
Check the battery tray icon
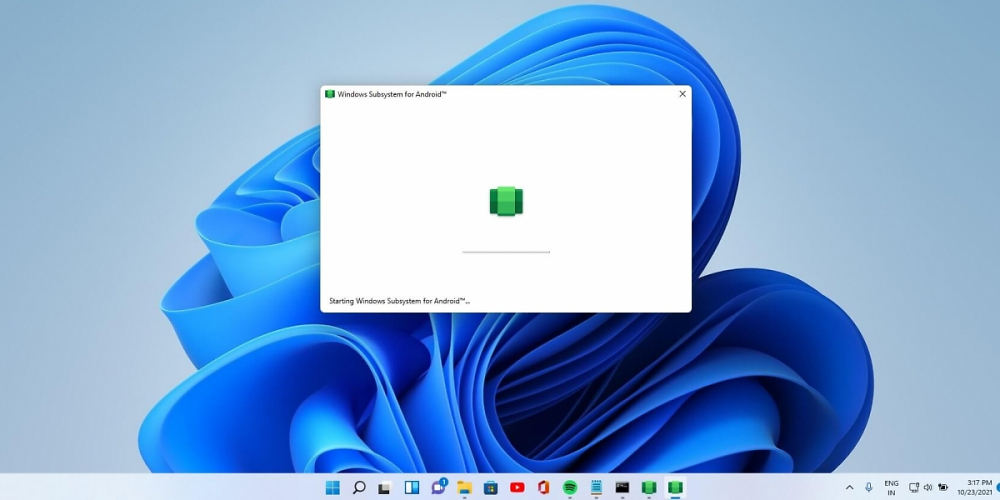point(943,488)
